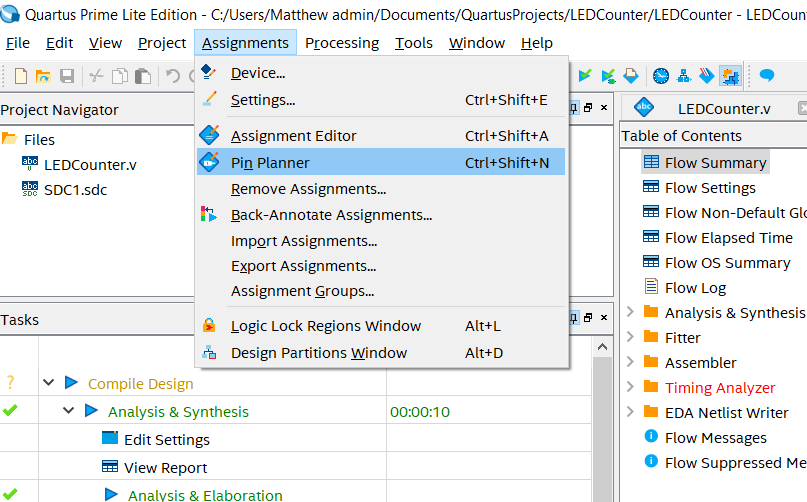Open the Tools menu
Viewport: 807px width, 502px height.
[x=414, y=43]
